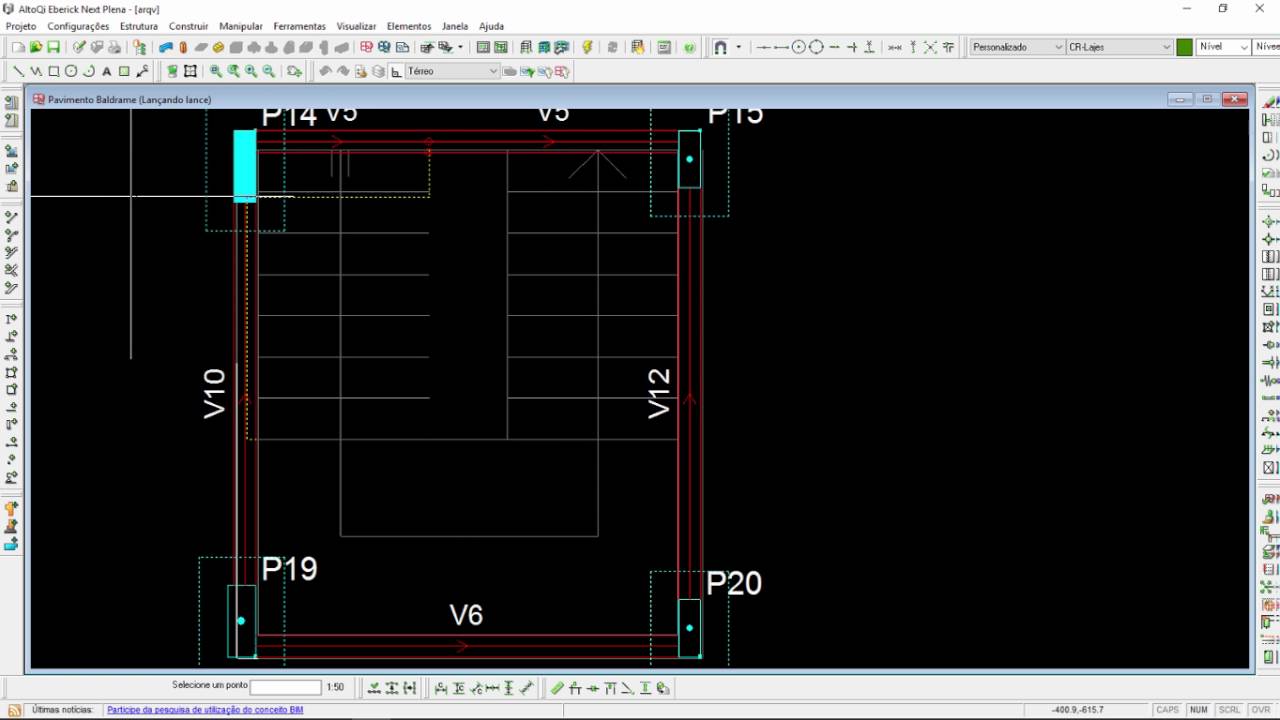Expand dropdown arrow next to element tools
The width and height of the screenshot is (1280, 720).
(461, 47)
